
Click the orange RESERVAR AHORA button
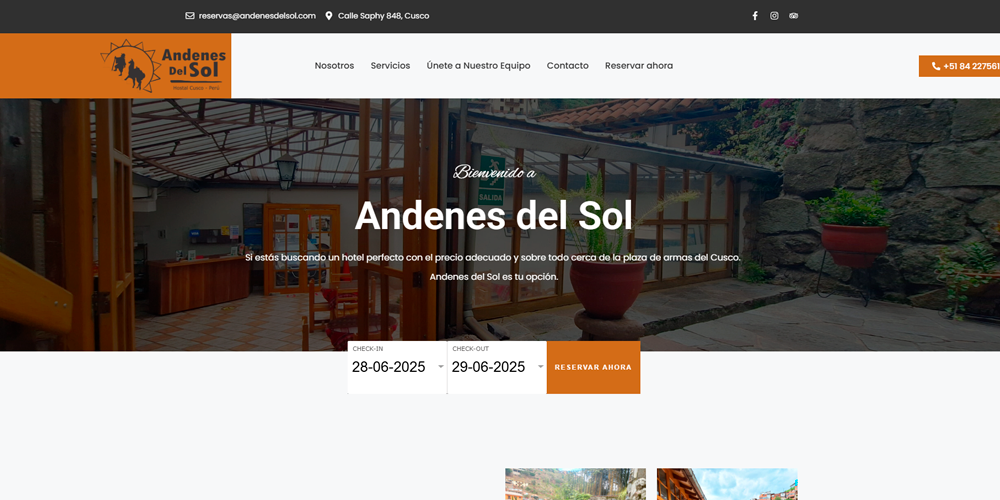tap(593, 367)
